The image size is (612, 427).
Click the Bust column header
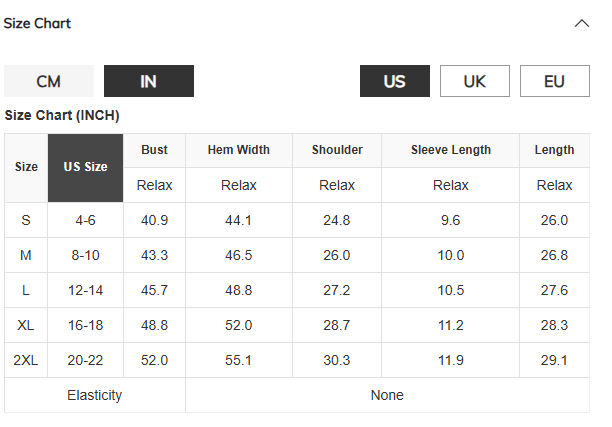154,150
